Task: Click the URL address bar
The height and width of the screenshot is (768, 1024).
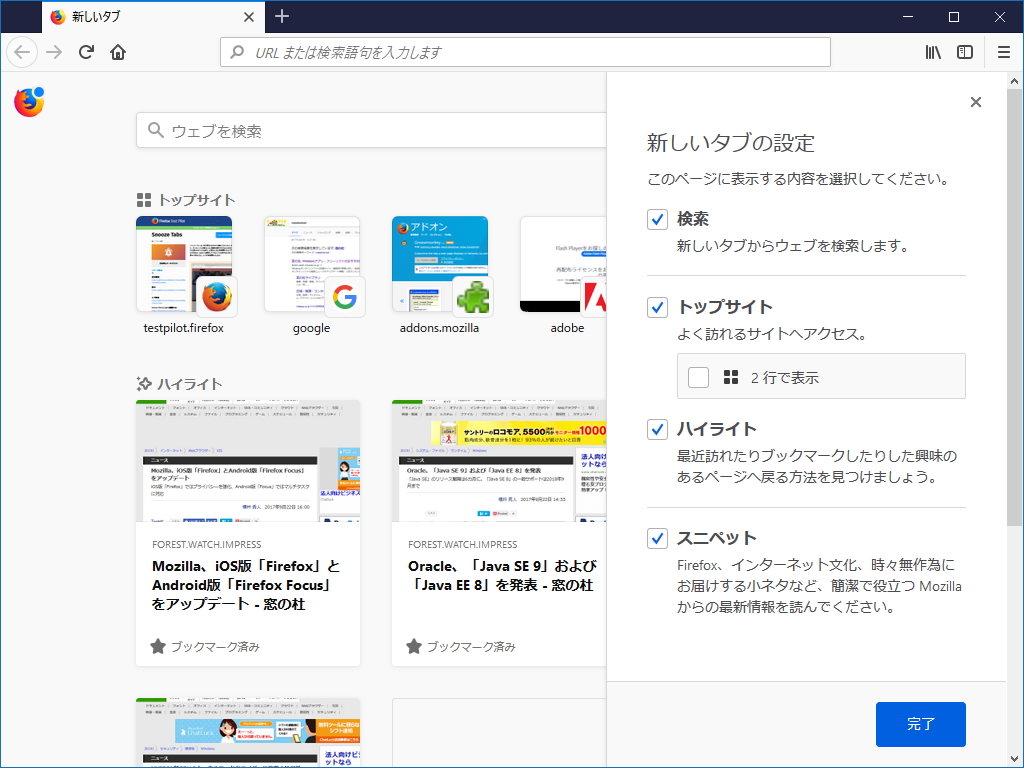Action: [x=520, y=51]
